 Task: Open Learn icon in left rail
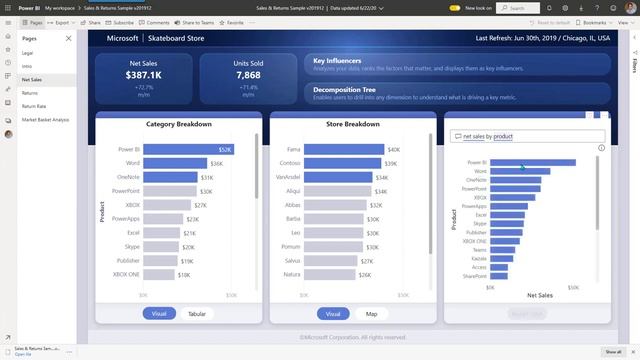coord(8,102)
